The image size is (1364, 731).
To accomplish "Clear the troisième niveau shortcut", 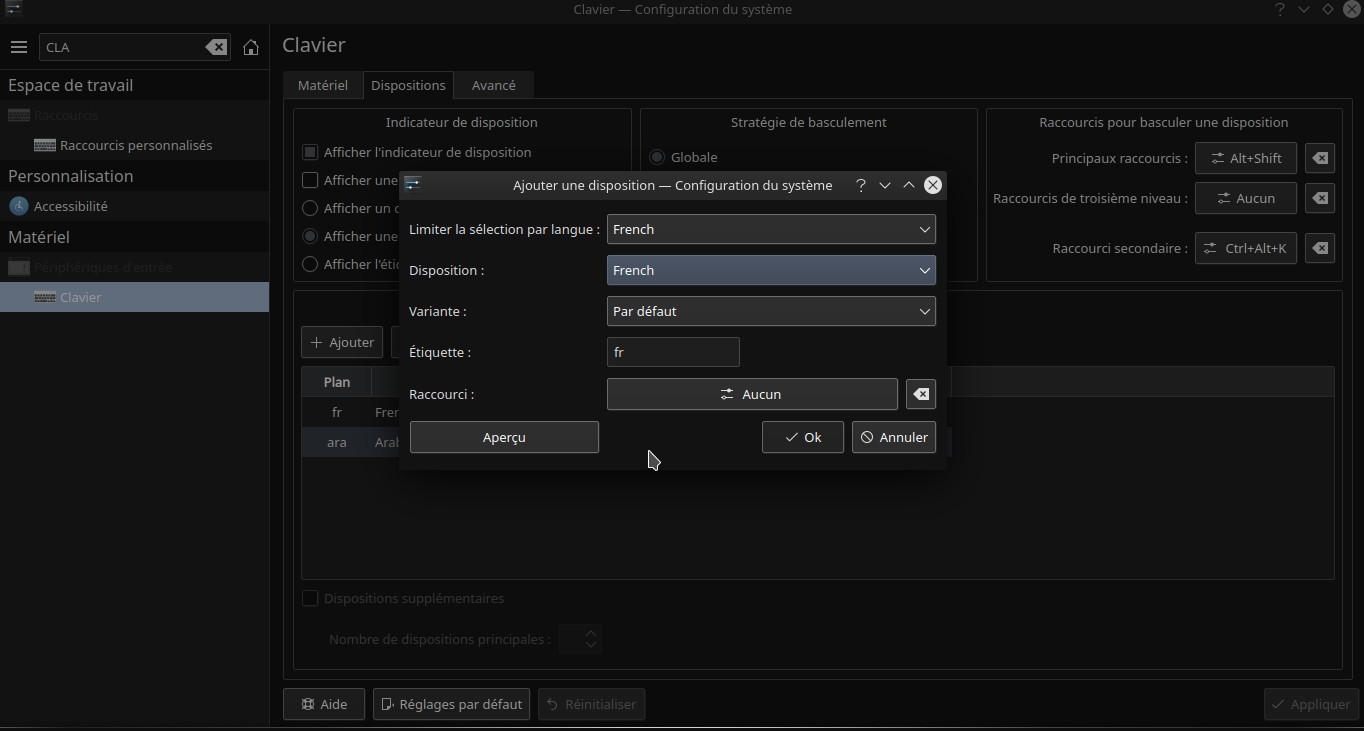I will click(x=1320, y=198).
